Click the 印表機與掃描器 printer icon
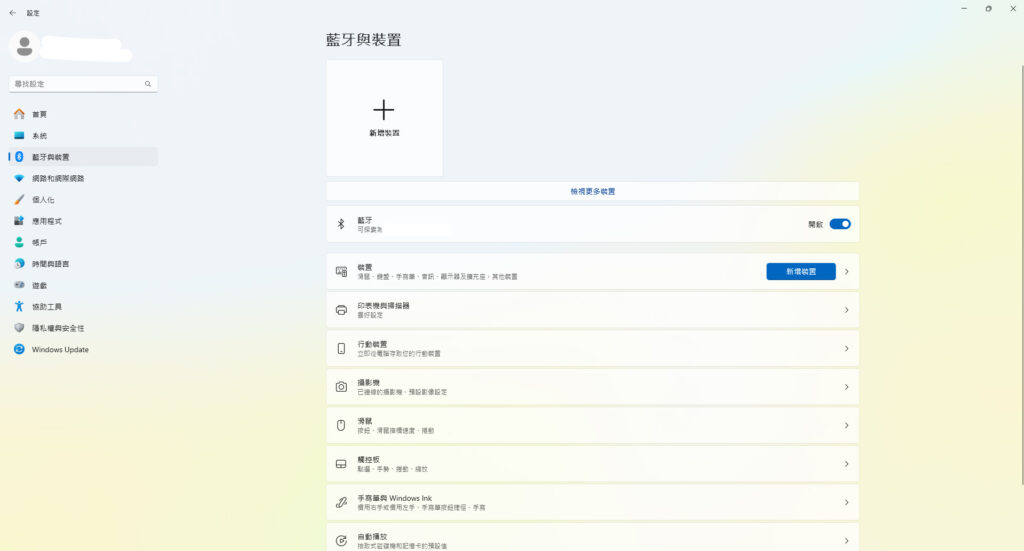The image size is (1024, 551). 341,310
